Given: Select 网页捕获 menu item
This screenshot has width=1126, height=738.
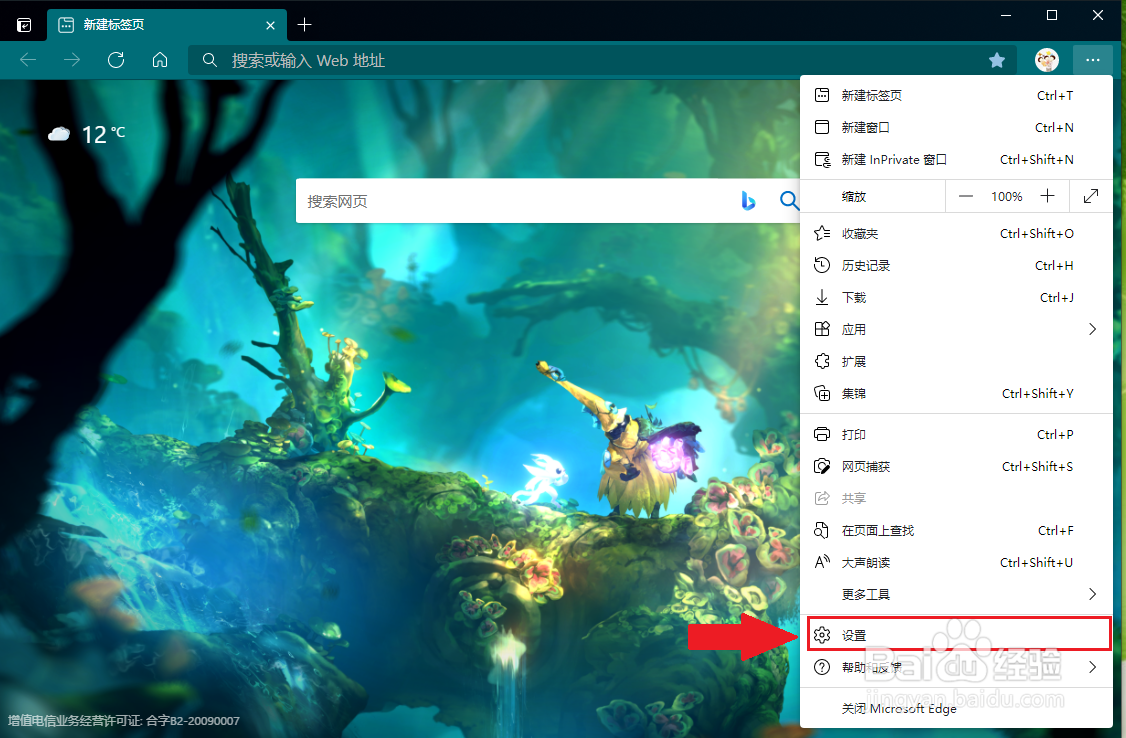Looking at the screenshot, I should (x=956, y=467).
